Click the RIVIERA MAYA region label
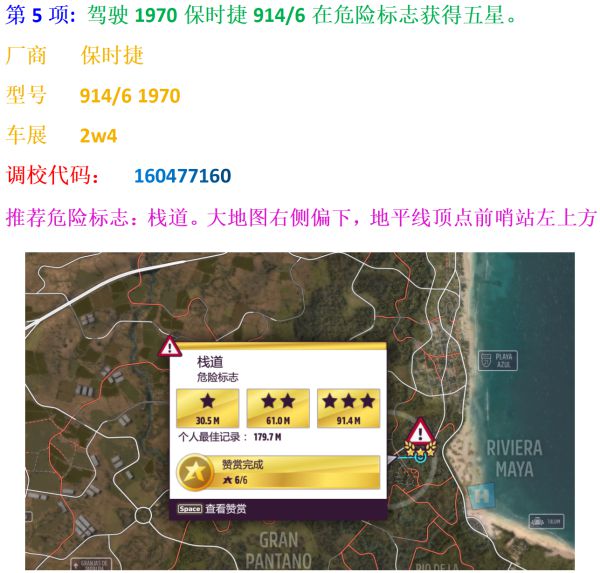The height and width of the screenshot is (573, 600). 514,459
